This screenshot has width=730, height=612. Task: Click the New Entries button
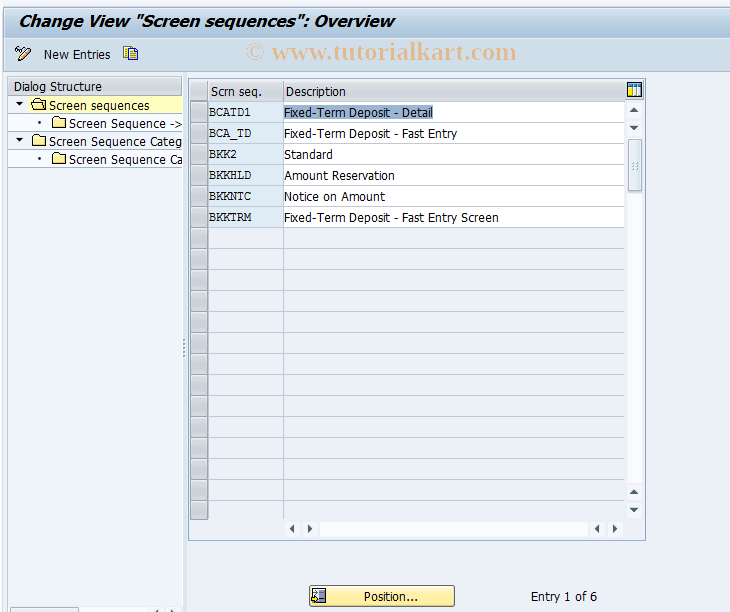click(77, 54)
